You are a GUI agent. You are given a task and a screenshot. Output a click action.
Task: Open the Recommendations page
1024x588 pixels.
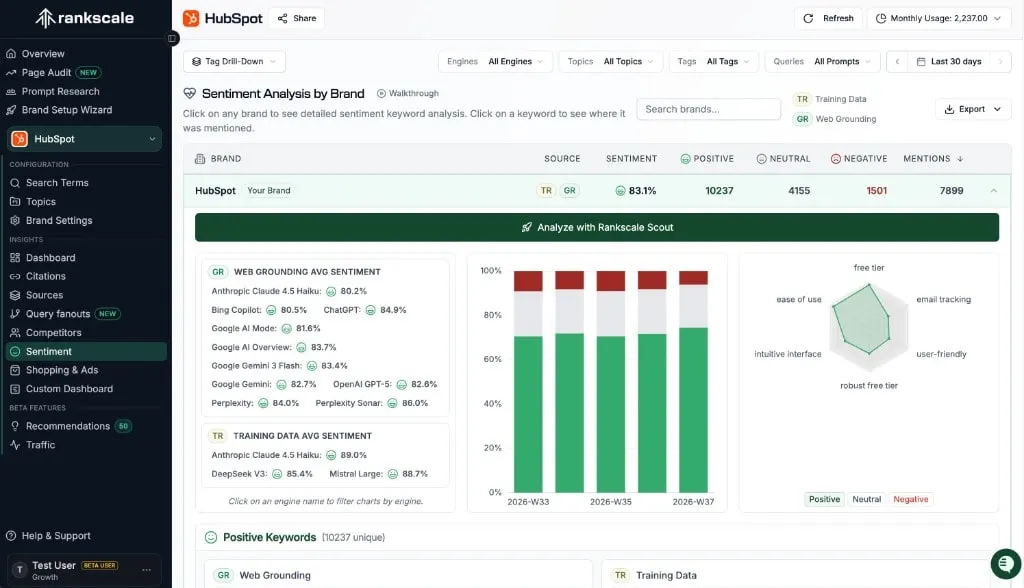[68, 426]
